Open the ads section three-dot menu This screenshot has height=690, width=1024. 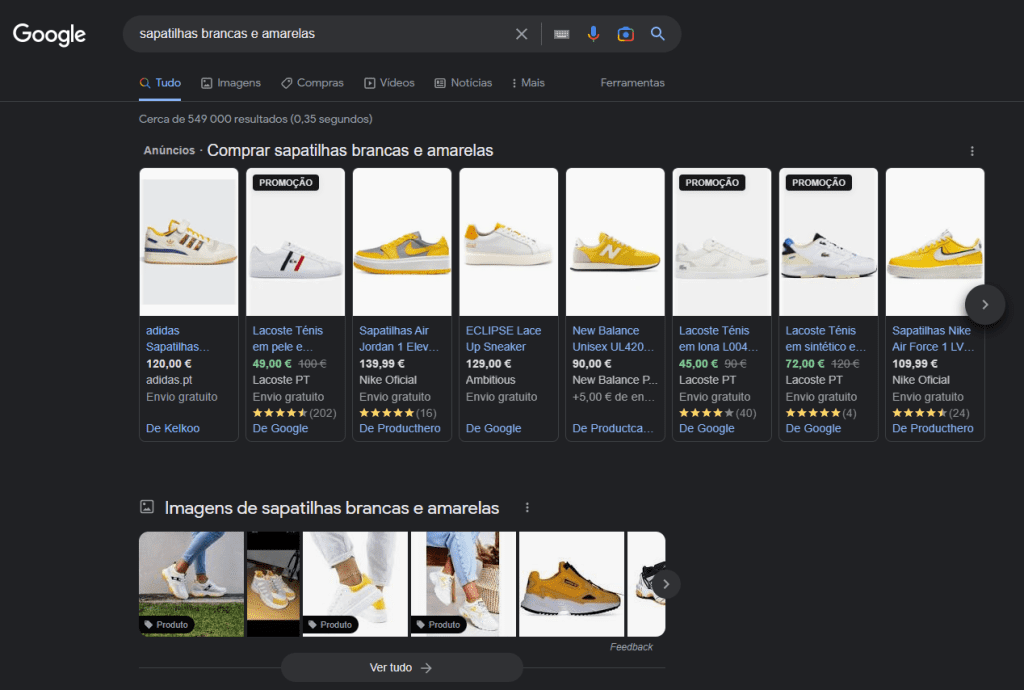tap(972, 151)
